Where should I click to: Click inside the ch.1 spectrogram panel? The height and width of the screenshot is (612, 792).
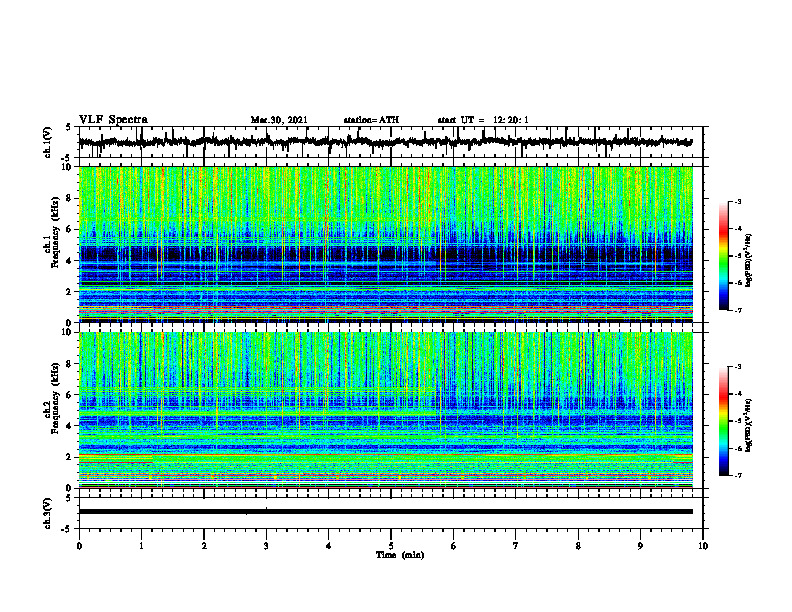386,244
